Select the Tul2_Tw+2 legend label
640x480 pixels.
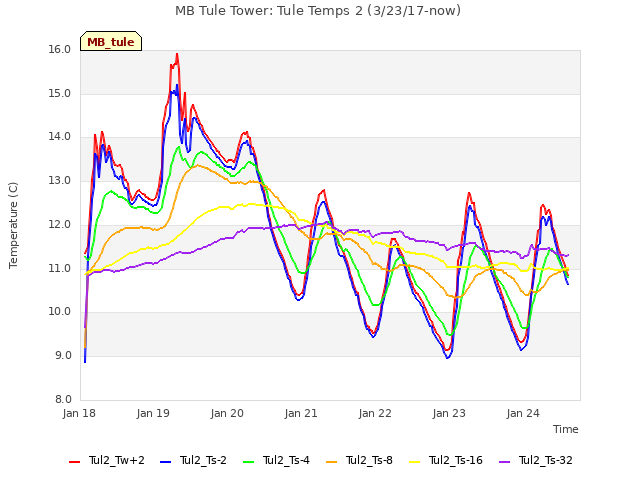[x=117, y=460]
